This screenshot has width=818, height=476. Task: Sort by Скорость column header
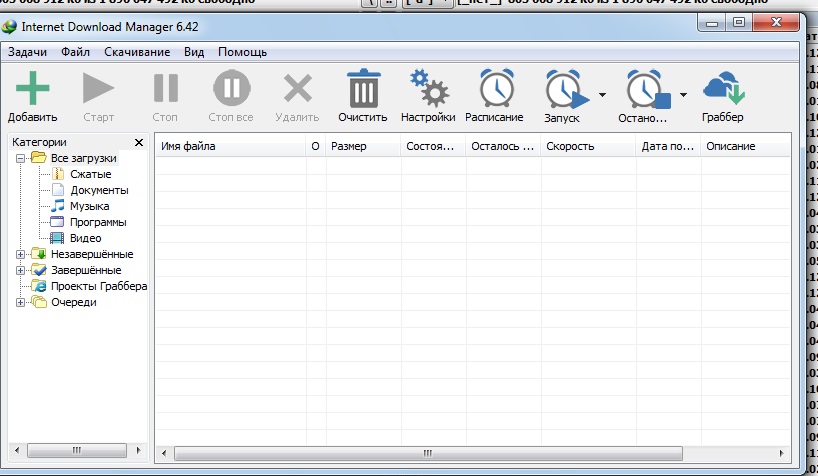point(588,146)
